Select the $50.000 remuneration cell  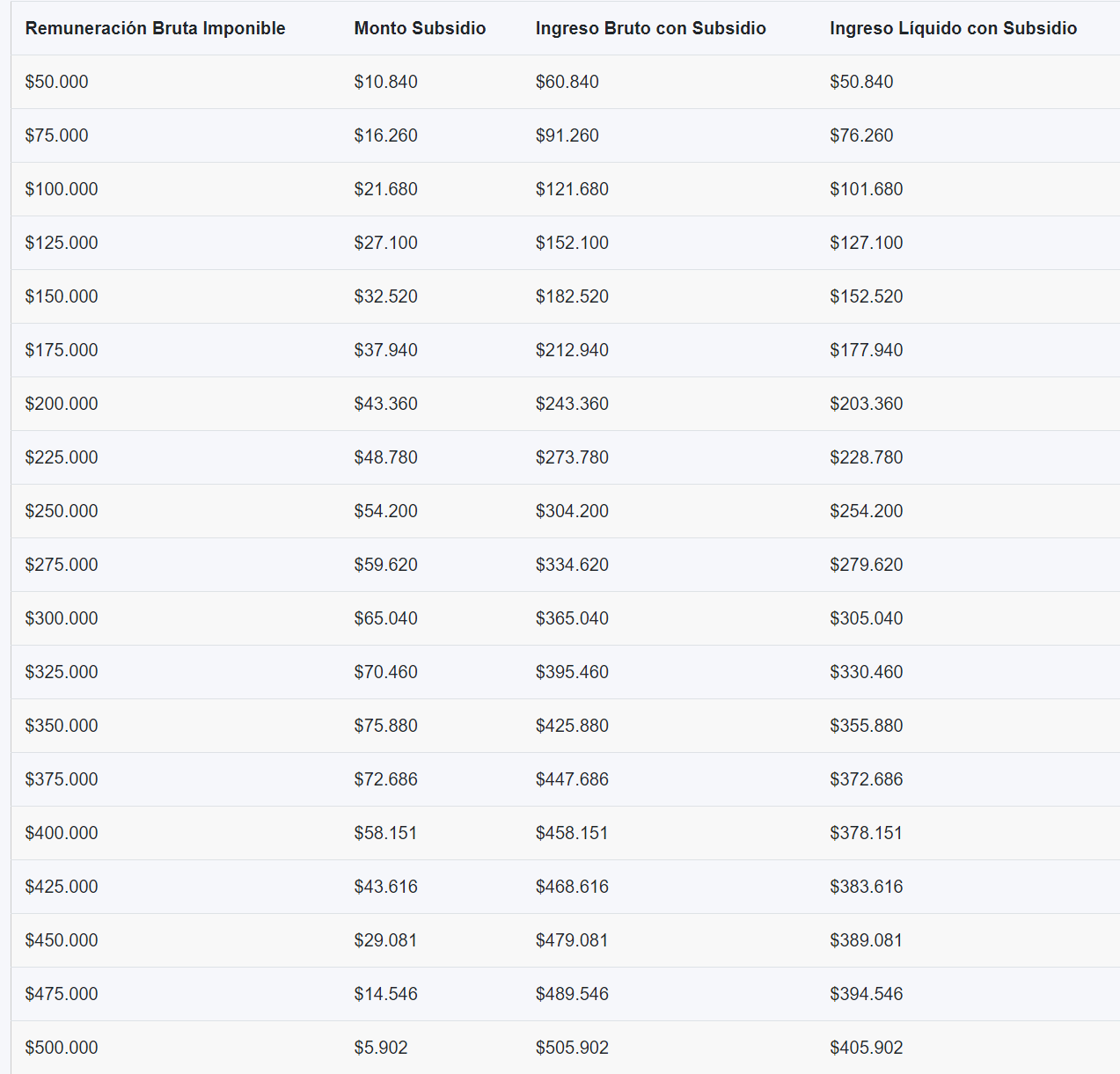coord(57,82)
